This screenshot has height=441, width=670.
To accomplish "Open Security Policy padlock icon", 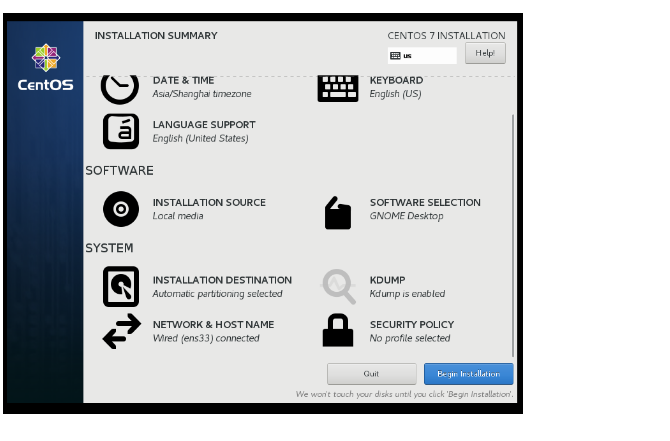I will coord(338,330).
